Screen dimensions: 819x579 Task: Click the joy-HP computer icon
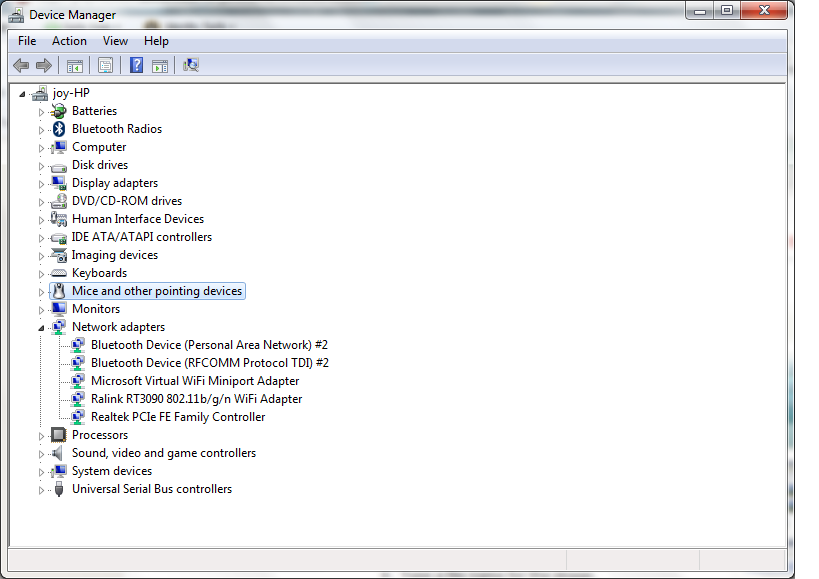pyautogui.click(x=40, y=93)
